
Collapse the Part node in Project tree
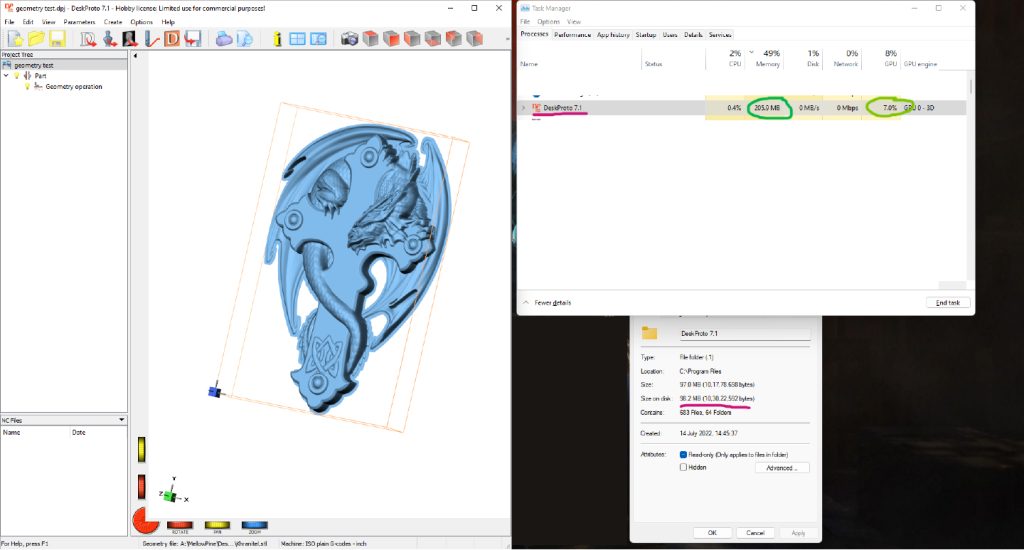click(x=6, y=75)
